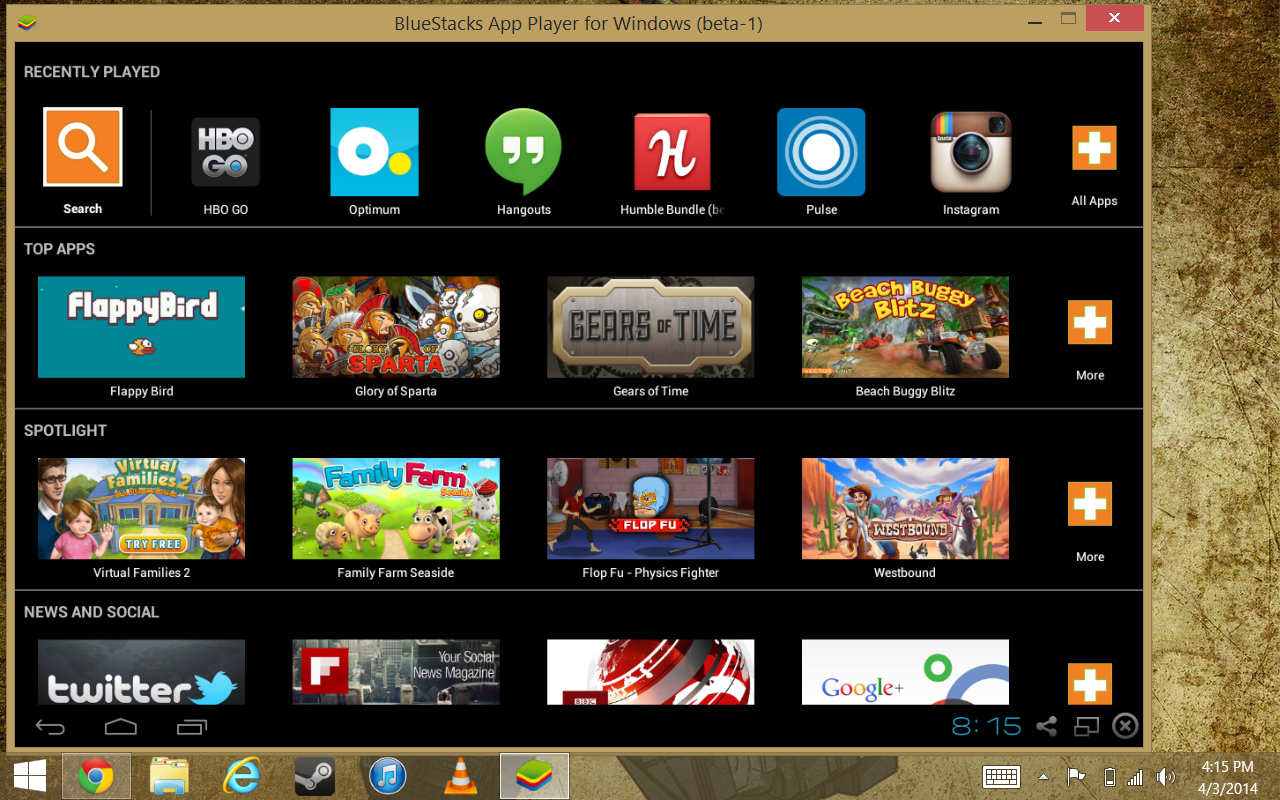The height and width of the screenshot is (800, 1280).
Task: Open All Apps plus icon
Action: point(1094,148)
